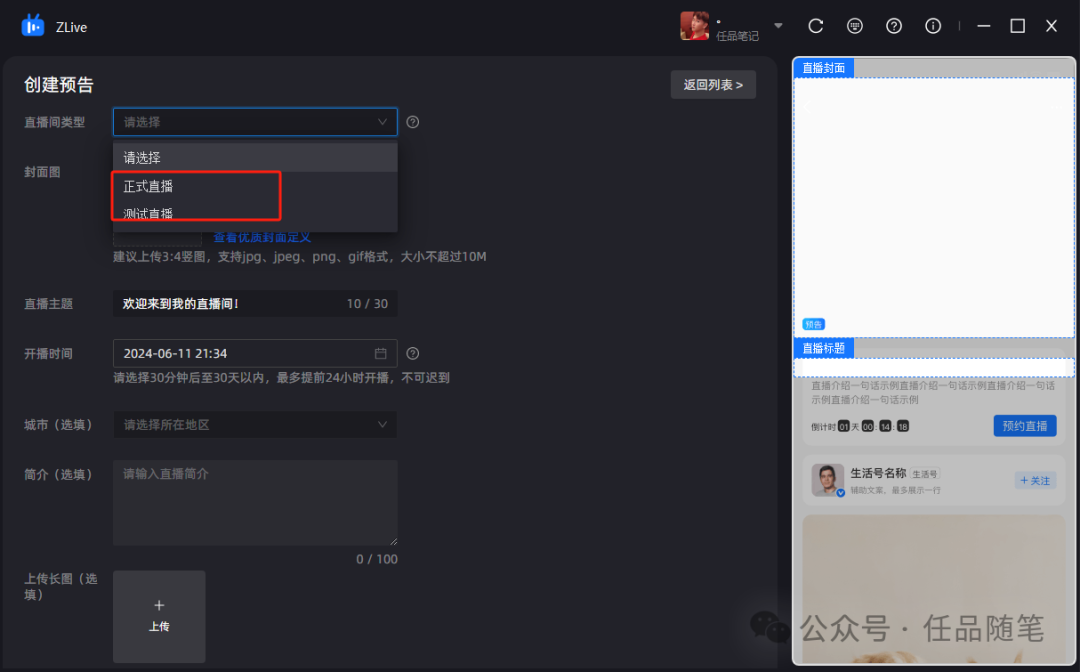Screen dimensions: 1080x672
Task: Click the help icon next to the start time
Action: [x=413, y=353]
